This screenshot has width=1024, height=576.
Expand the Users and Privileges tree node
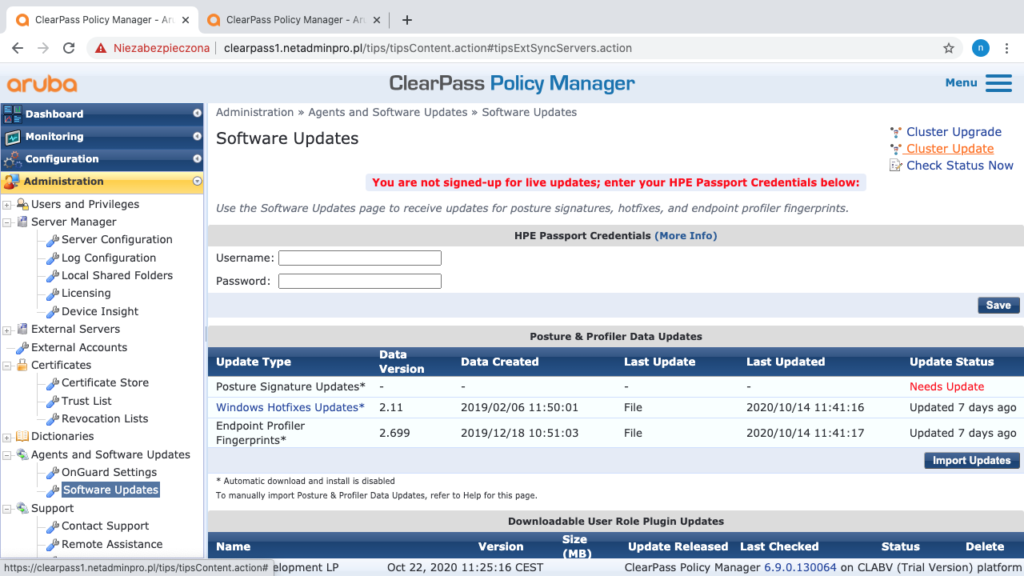point(8,205)
